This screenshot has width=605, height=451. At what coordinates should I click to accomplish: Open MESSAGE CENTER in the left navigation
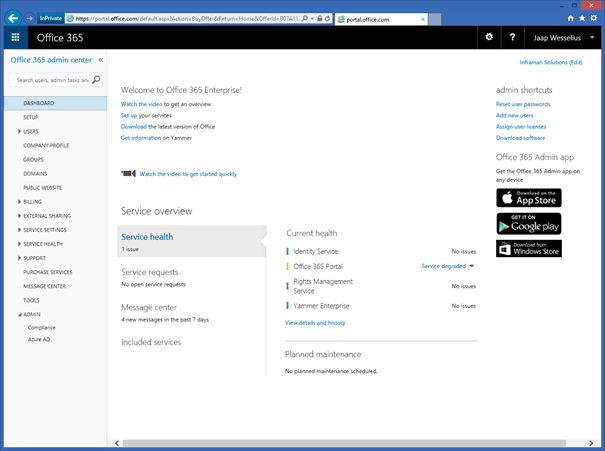click(x=46, y=285)
